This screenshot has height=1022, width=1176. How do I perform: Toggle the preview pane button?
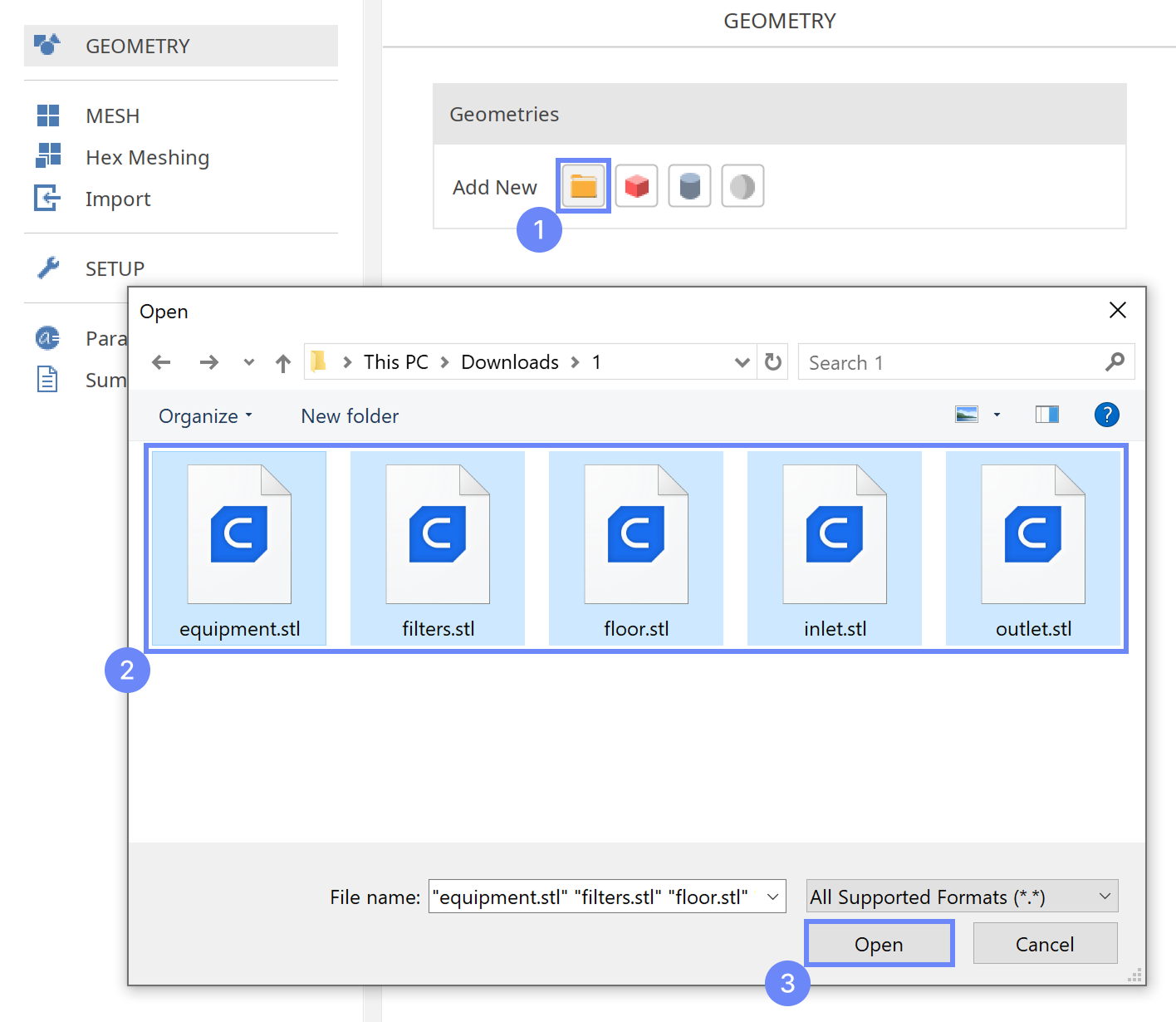[1046, 415]
